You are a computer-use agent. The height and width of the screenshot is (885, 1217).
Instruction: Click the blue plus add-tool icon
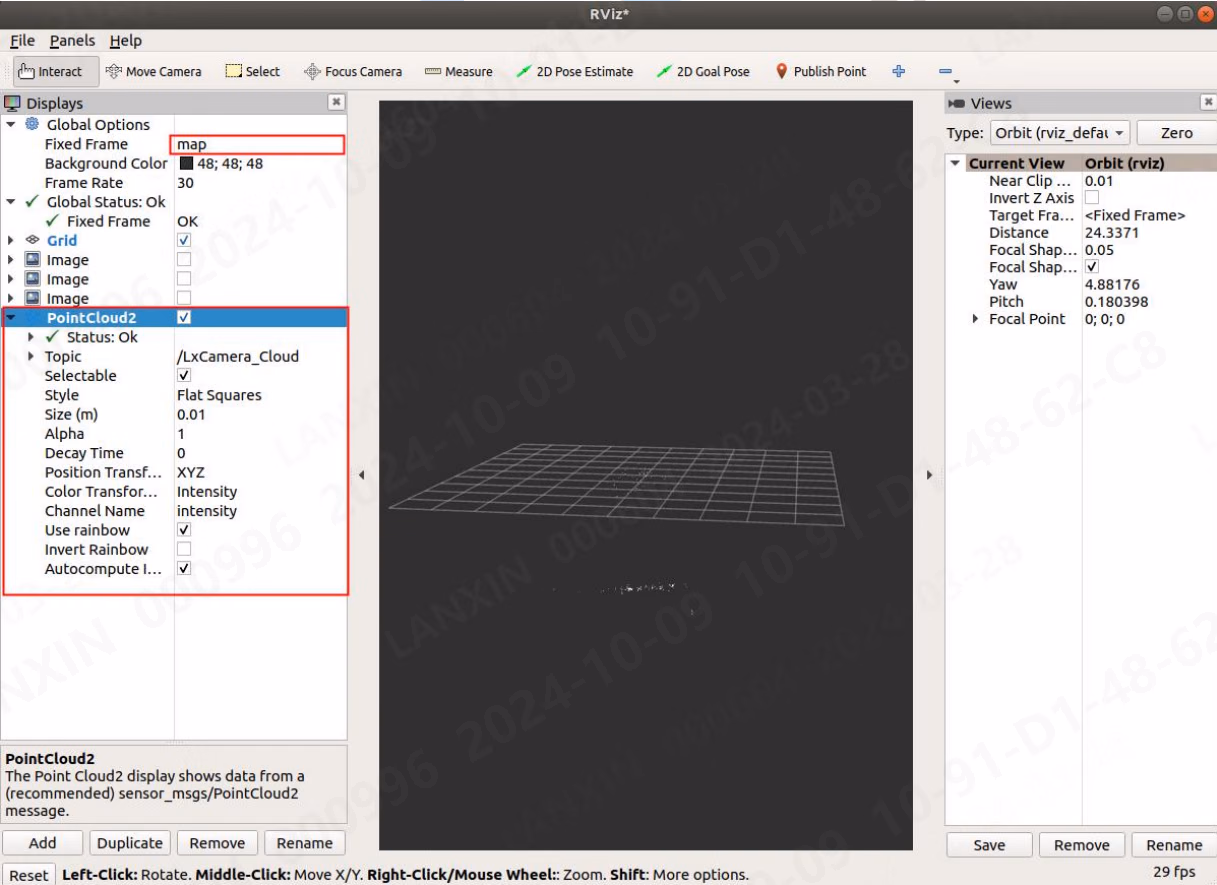point(898,71)
